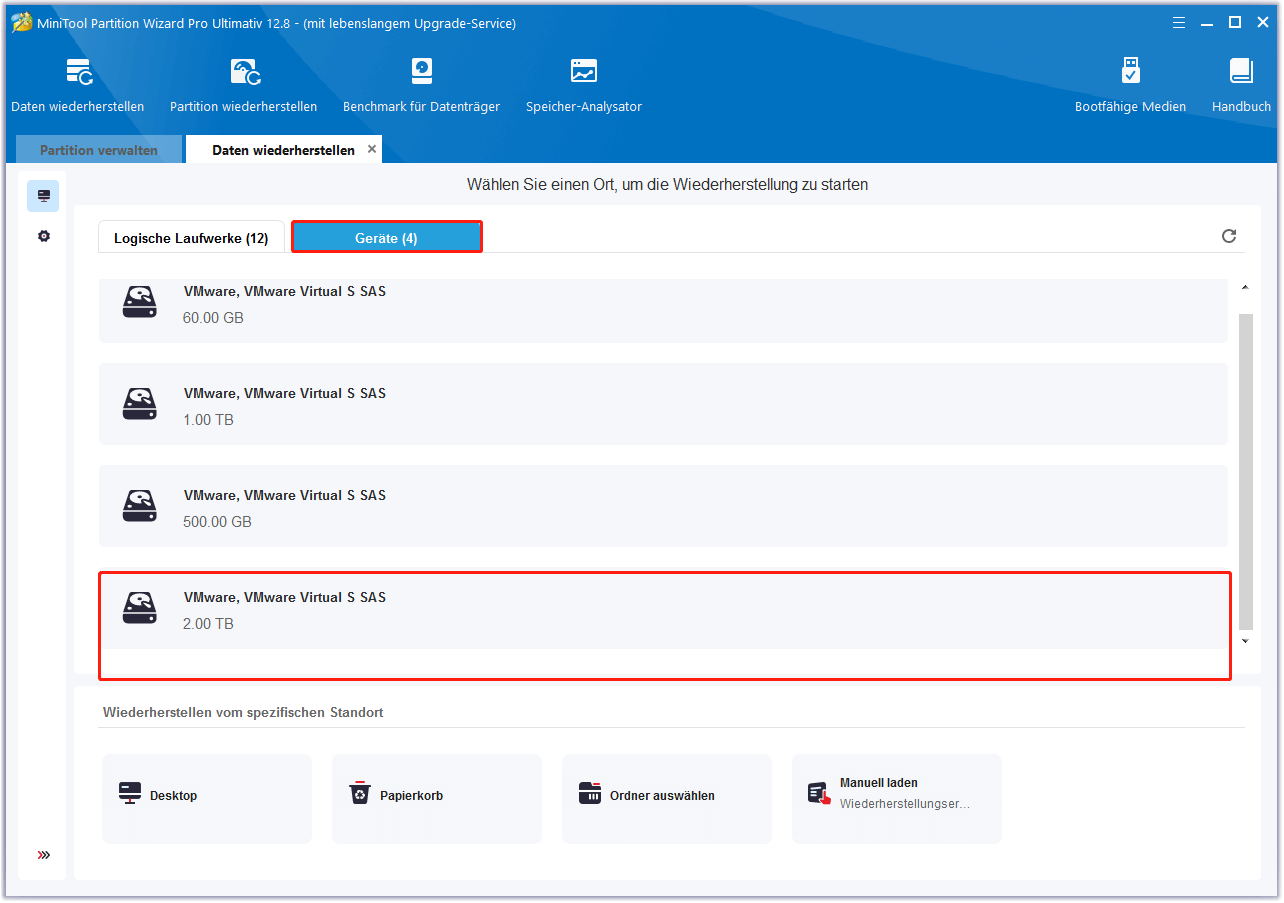Viewport: 1284px width, 903px height.
Task: Click disk icon of 60.00 GB drive
Action: pos(140,302)
